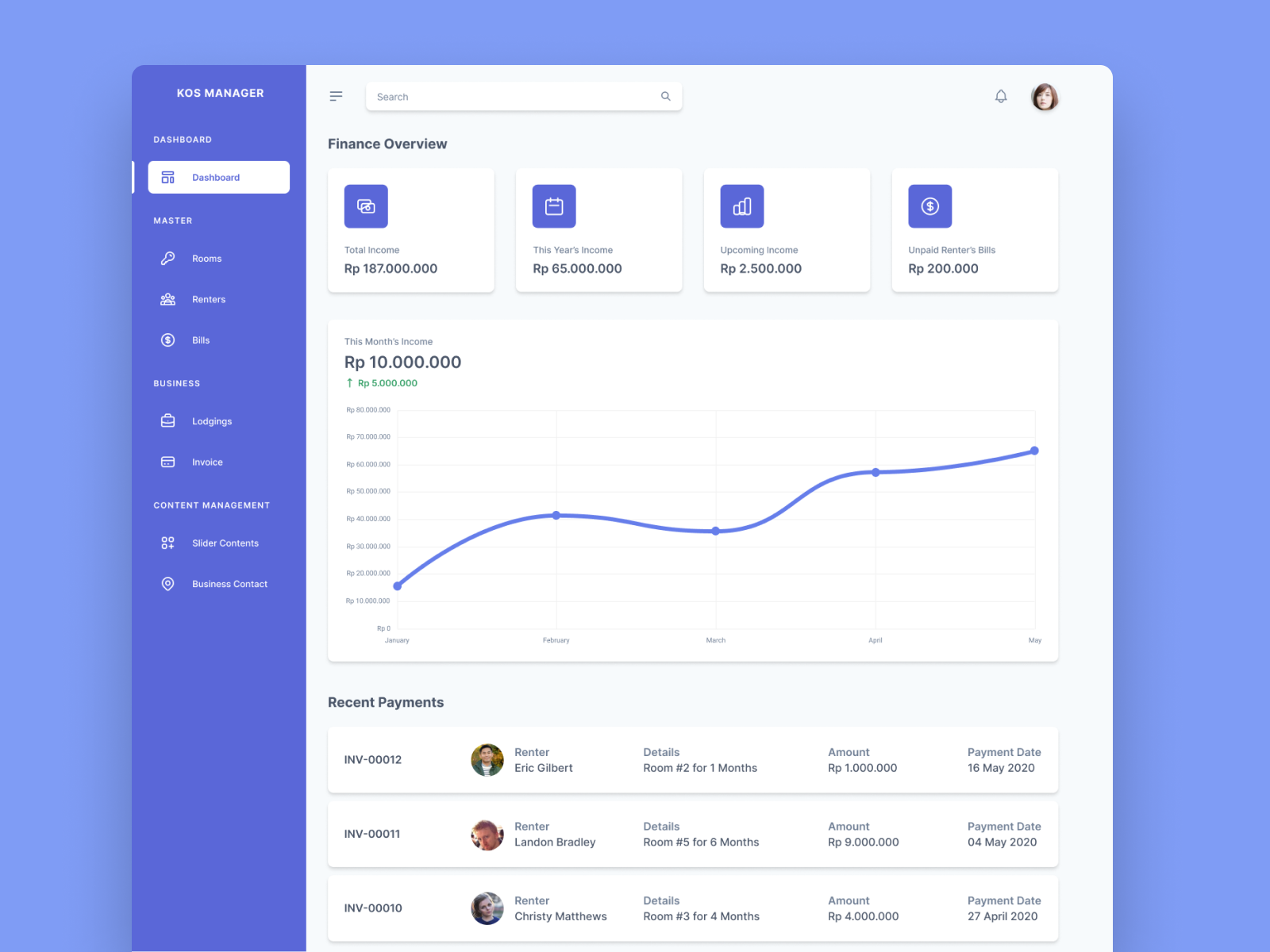Open Invoice using the card icon
1270x952 pixels.
tap(167, 462)
